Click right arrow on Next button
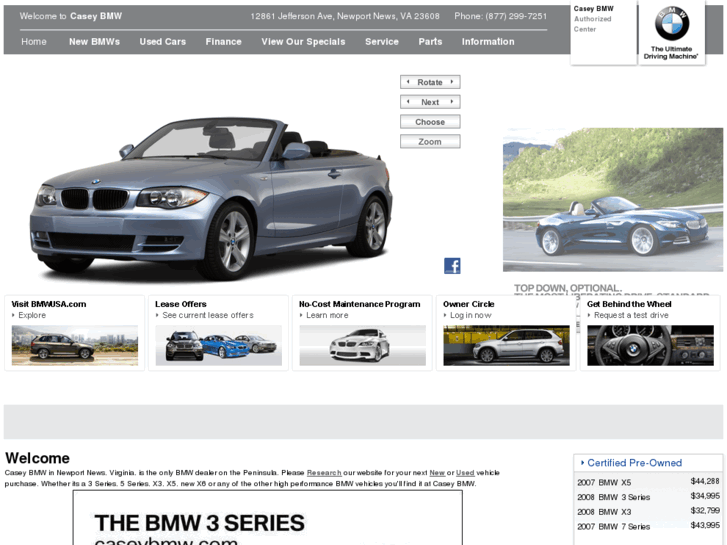Image resolution: width=727 pixels, height=545 pixels. point(452,102)
